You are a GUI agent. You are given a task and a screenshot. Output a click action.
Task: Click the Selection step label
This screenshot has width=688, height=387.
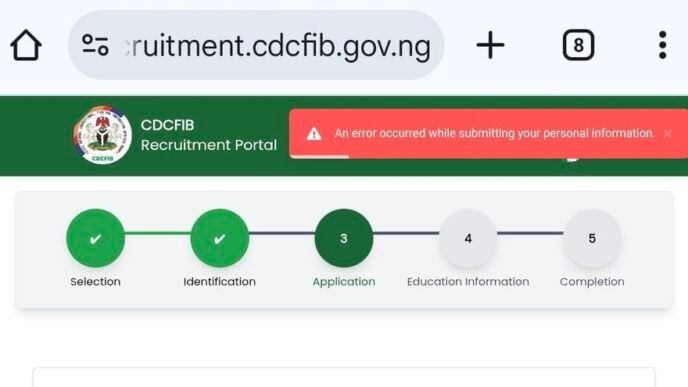click(95, 282)
